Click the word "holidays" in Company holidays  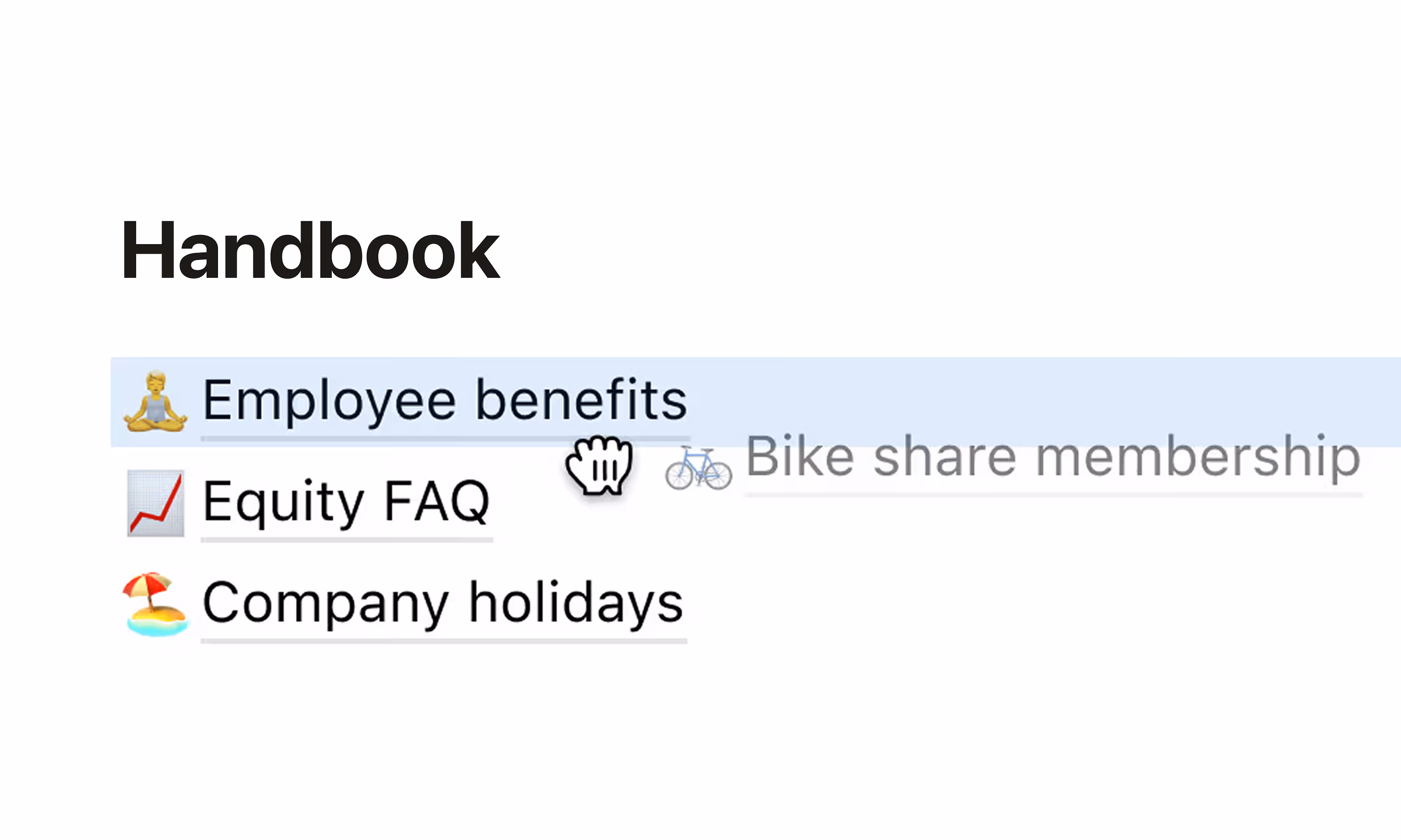coord(576,603)
